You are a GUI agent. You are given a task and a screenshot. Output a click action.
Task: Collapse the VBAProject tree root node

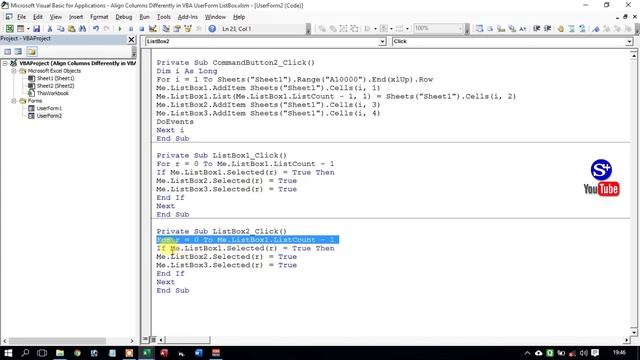coord(5,63)
